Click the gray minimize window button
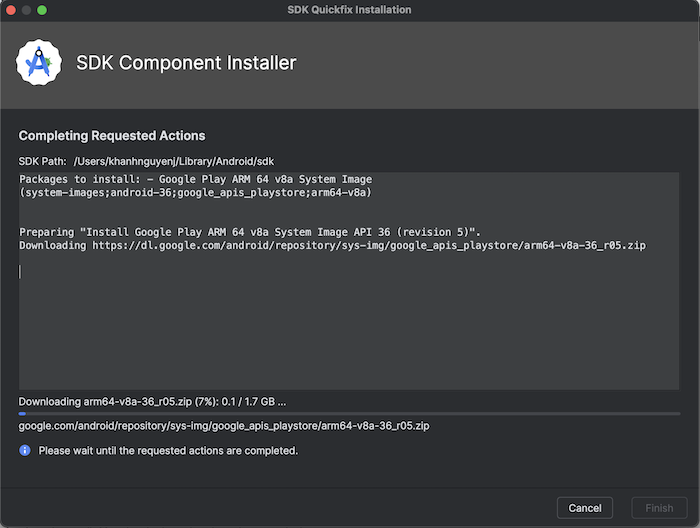The width and height of the screenshot is (700, 528). click(x=26, y=10)
